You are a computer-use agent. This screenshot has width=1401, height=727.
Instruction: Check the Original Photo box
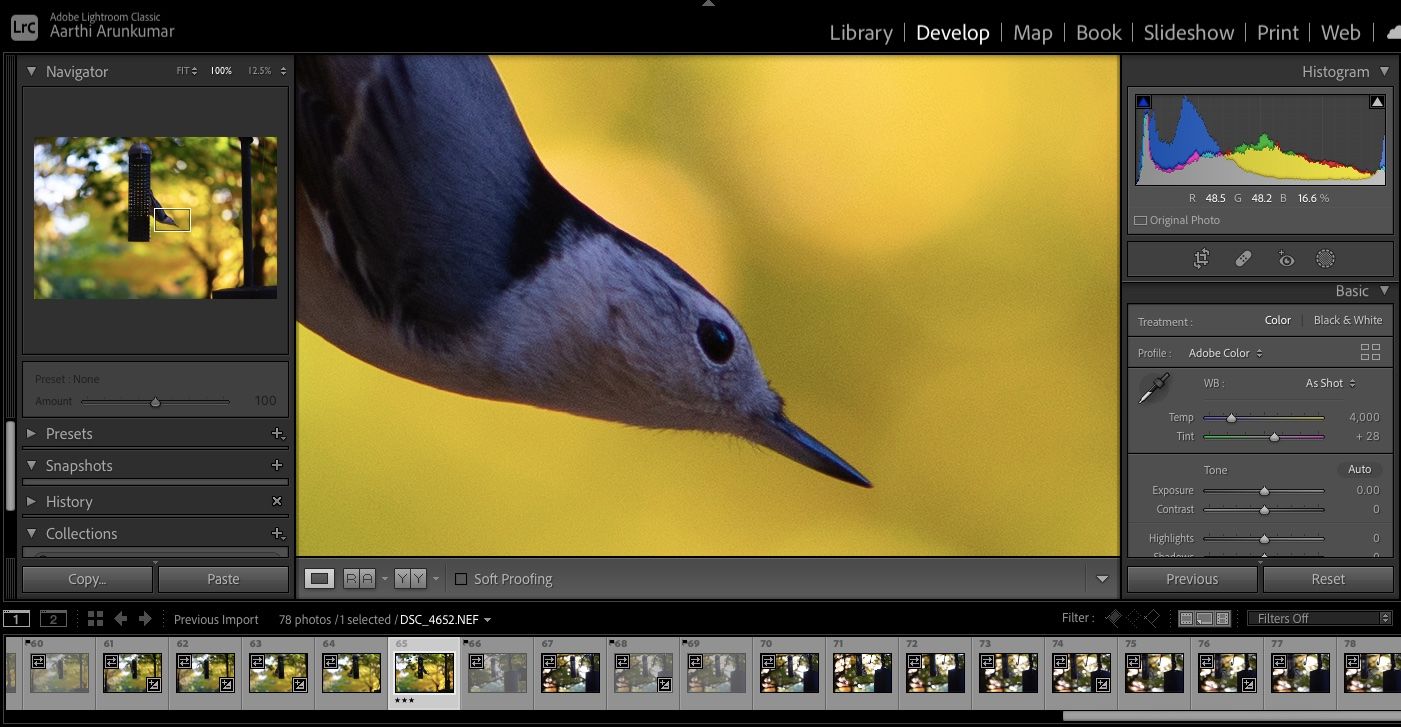point(1141,220)
